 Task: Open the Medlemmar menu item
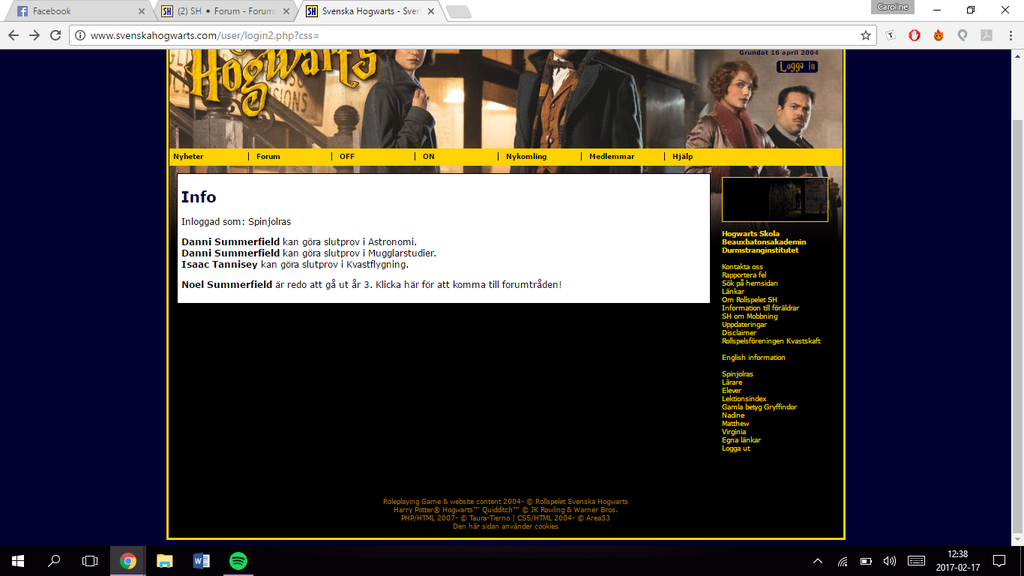click(x=612, y=157)
